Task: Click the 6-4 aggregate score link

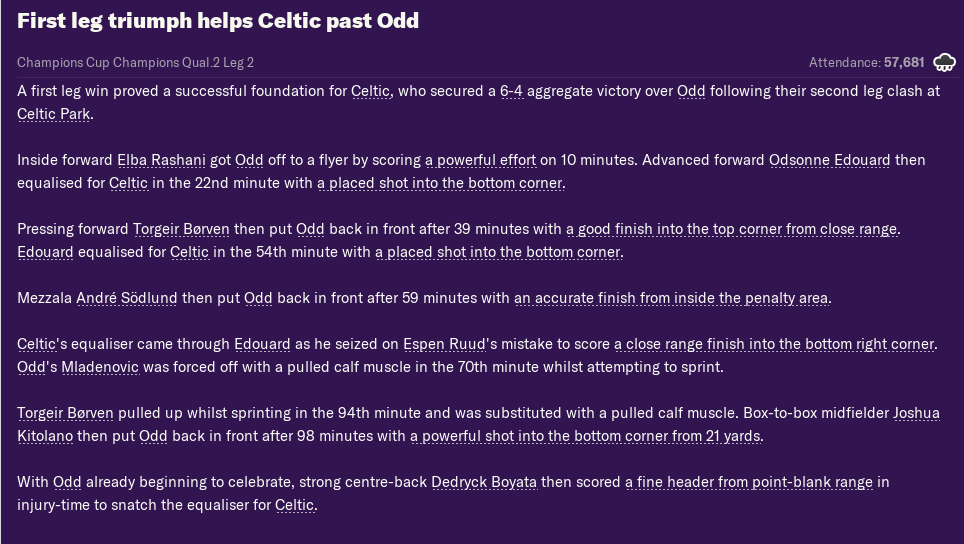Action: [x=511, y=91]
